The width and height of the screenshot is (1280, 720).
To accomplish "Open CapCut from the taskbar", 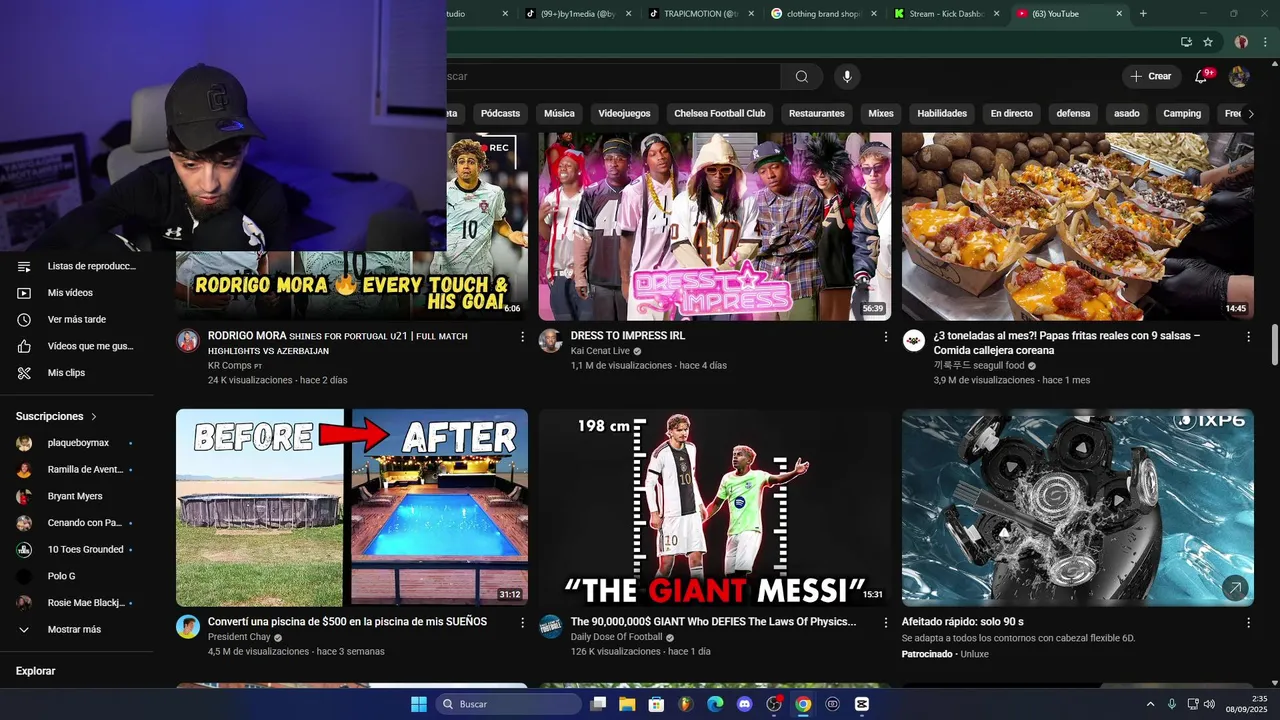I will [x=862, y=704].
